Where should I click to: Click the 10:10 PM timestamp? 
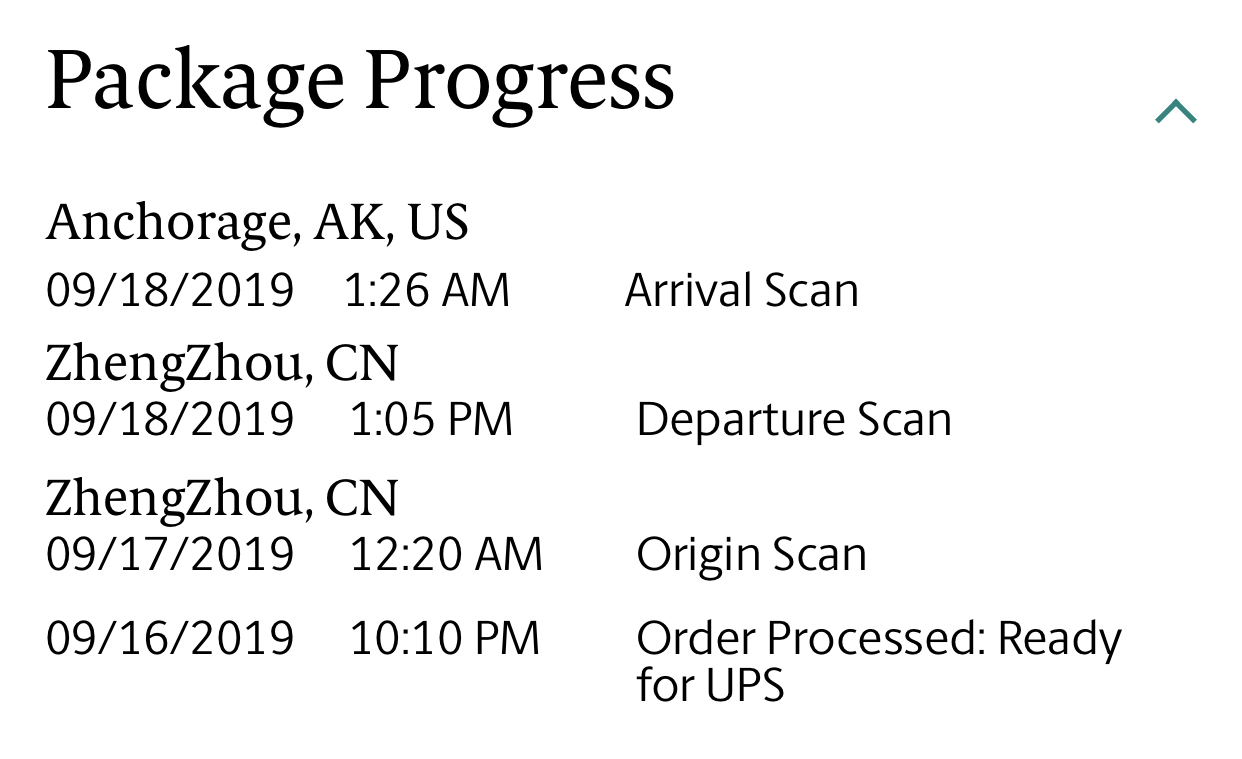[445, 638]
